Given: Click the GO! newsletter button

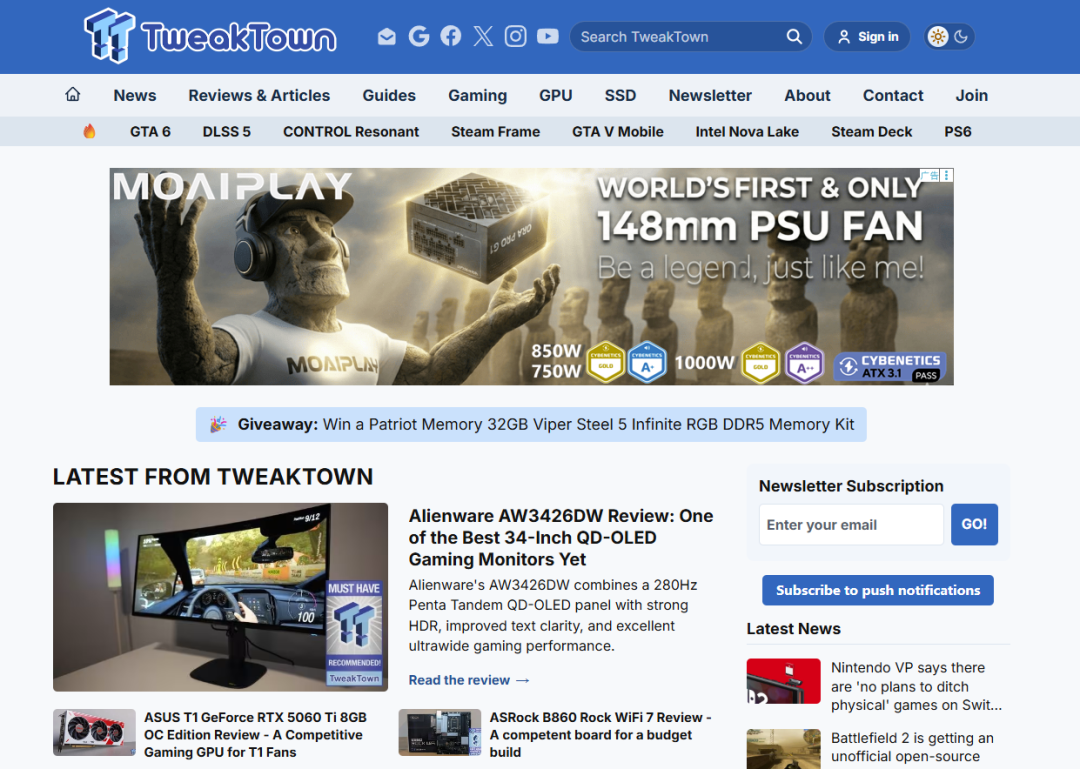Looking at the screenshot, I should point(974,524).
